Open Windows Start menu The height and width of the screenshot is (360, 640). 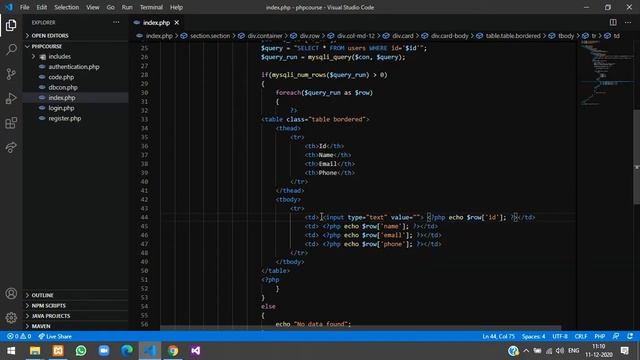11,351
